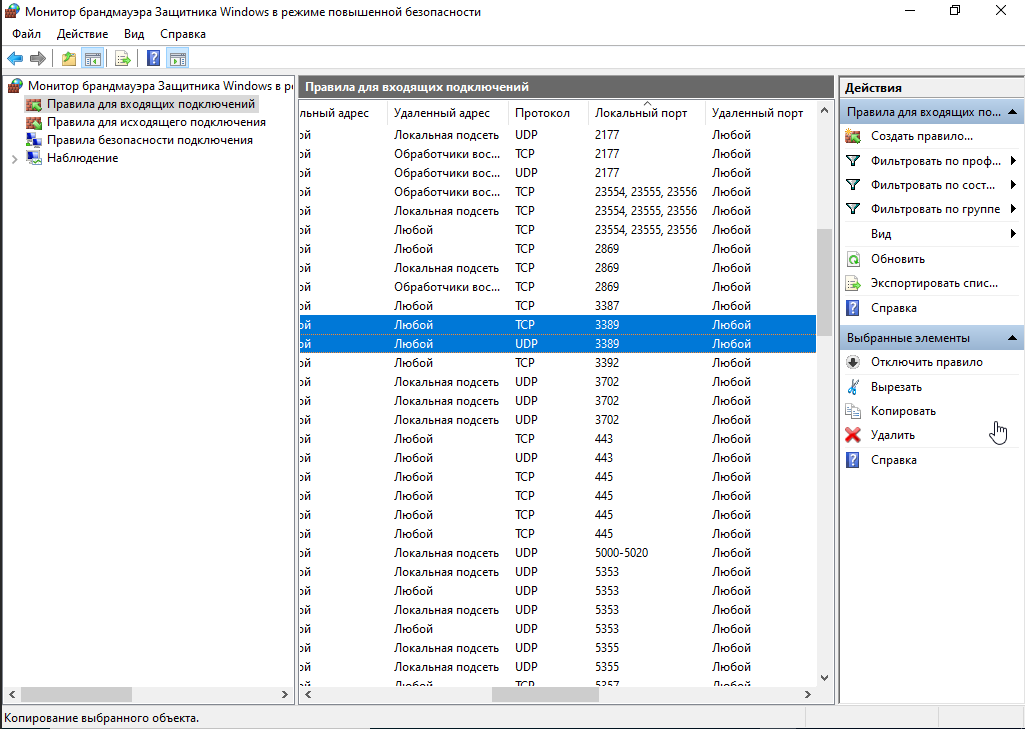Toggle the console tree pane toolbar icon

[x=92, y=59]
